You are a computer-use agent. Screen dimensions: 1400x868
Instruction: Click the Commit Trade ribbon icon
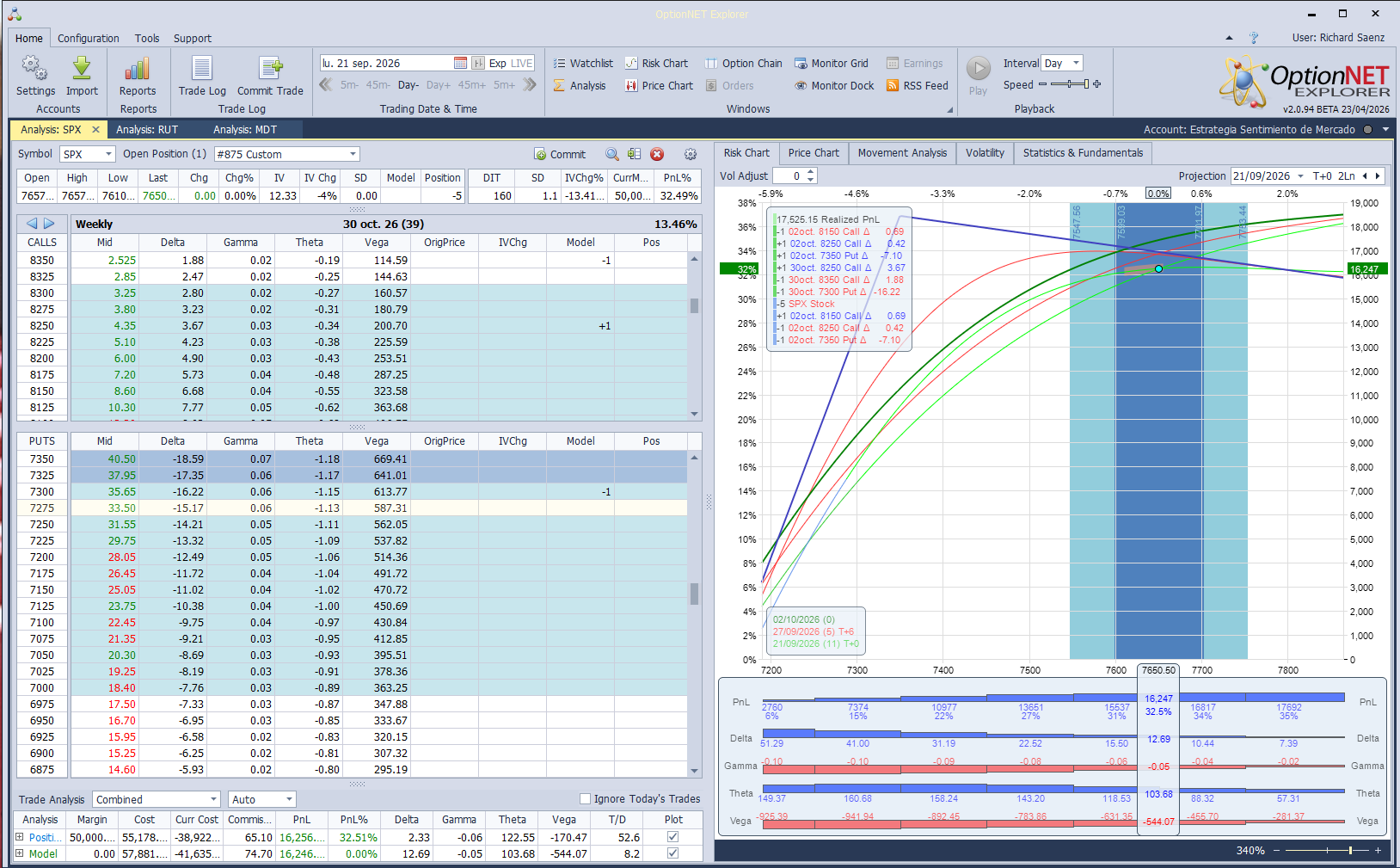[270, 76]
